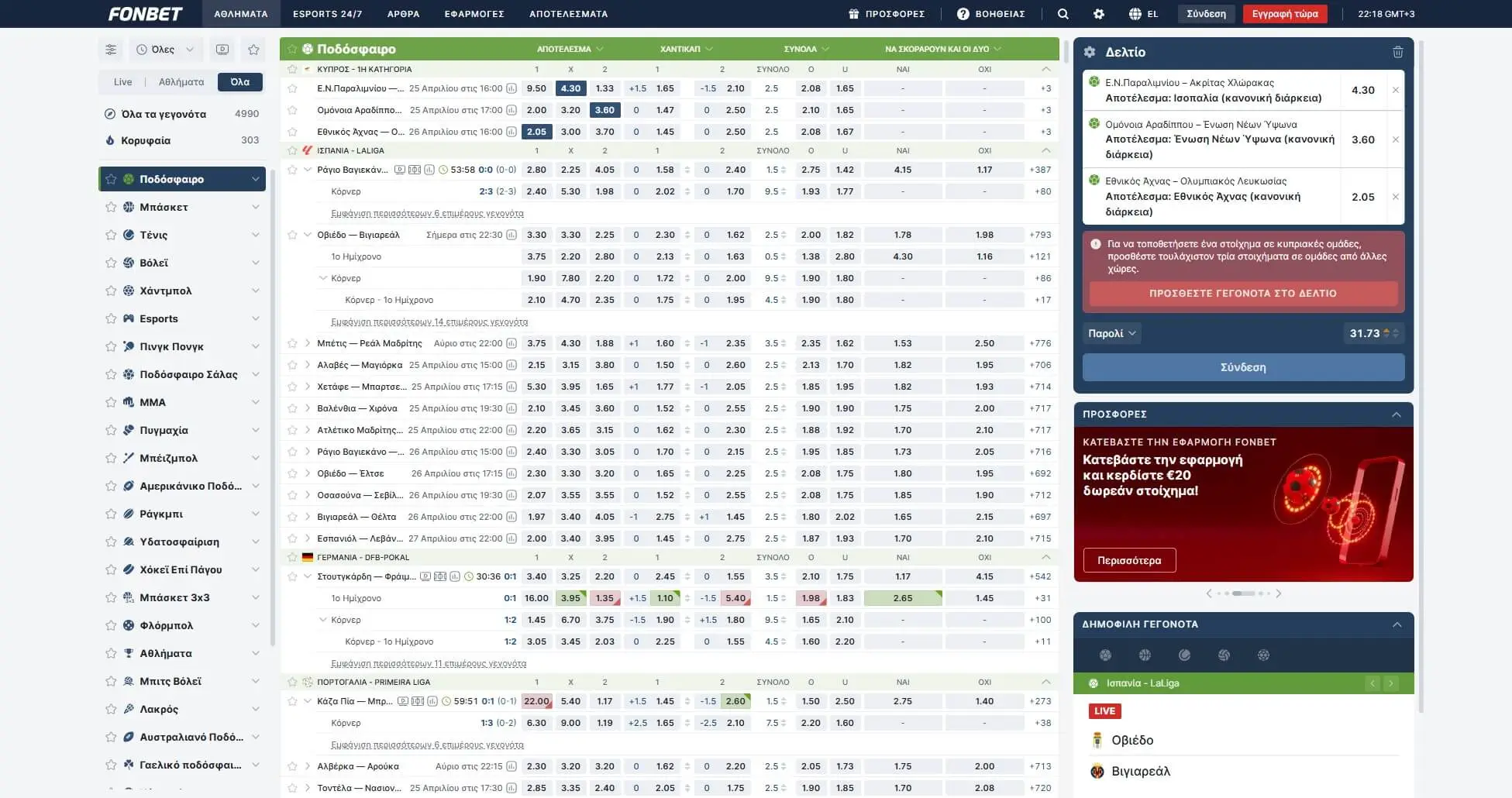Open the Όλες time filter dropdown
The image size is (1512, 798).
[x=166, y=50]
